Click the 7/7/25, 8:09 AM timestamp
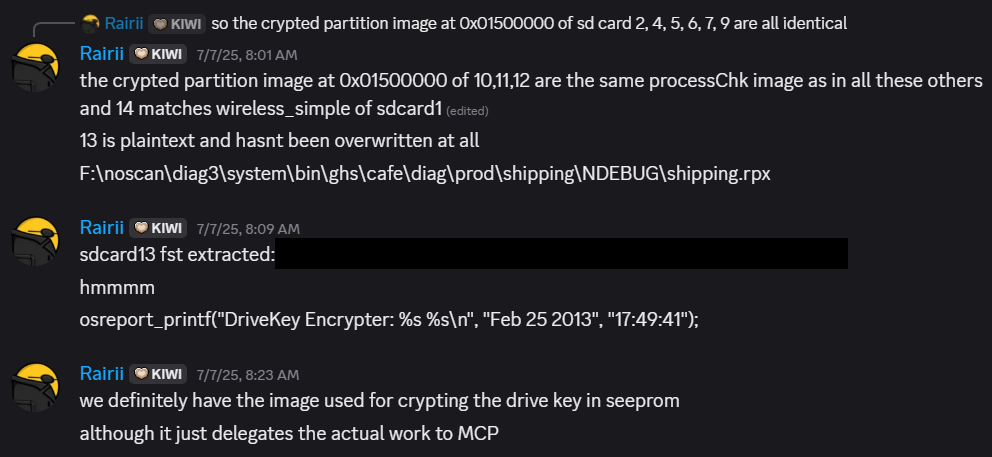The height and width of the screenshot is (457, 992). click(x=248, y=228)
